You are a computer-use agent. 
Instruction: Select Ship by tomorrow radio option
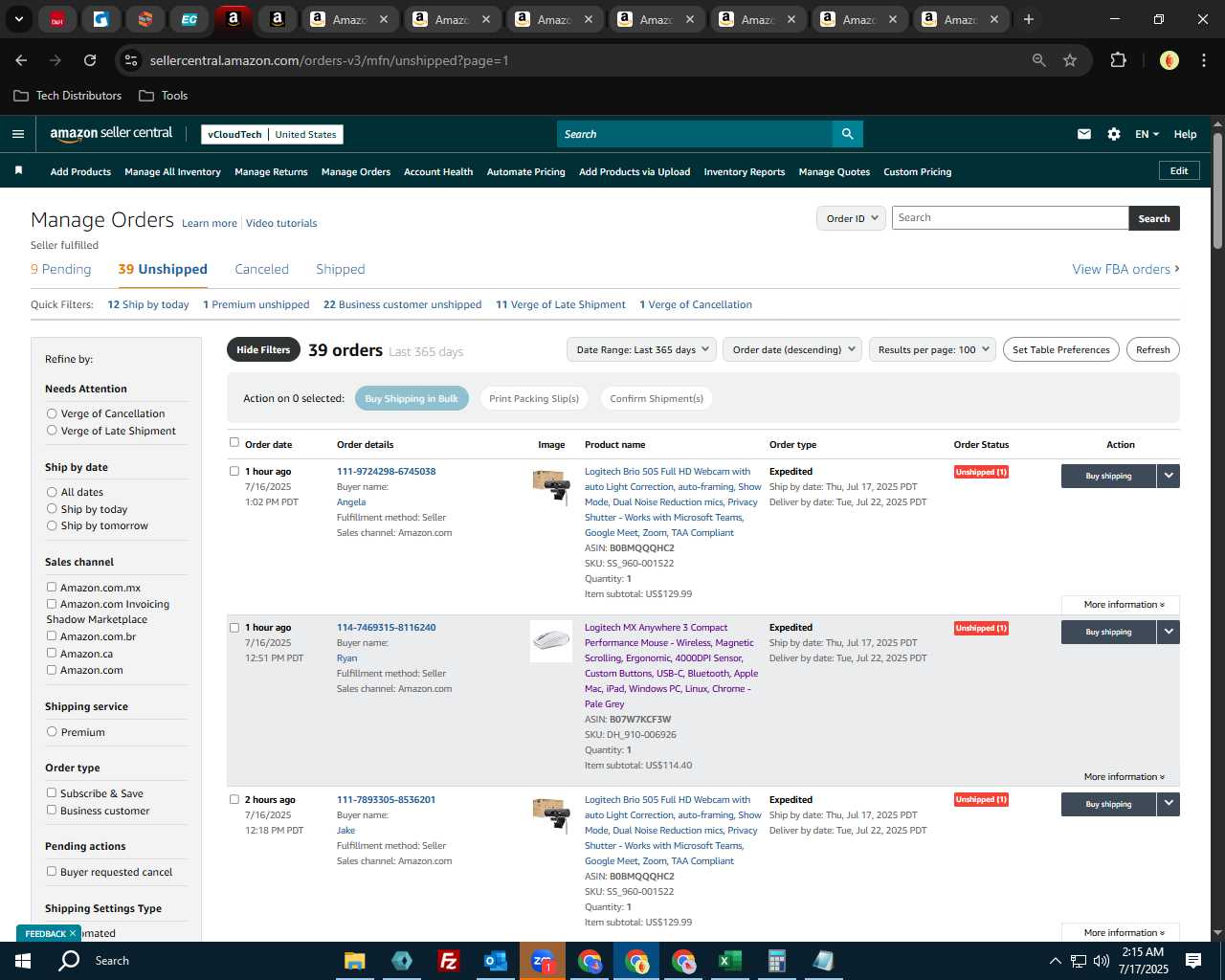(52, 525)
